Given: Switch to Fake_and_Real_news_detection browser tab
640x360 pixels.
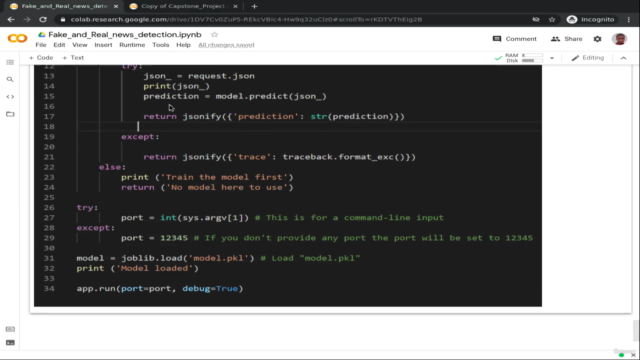Looking at the screenshot, I should pyautogui.click(x=64, y=6).
